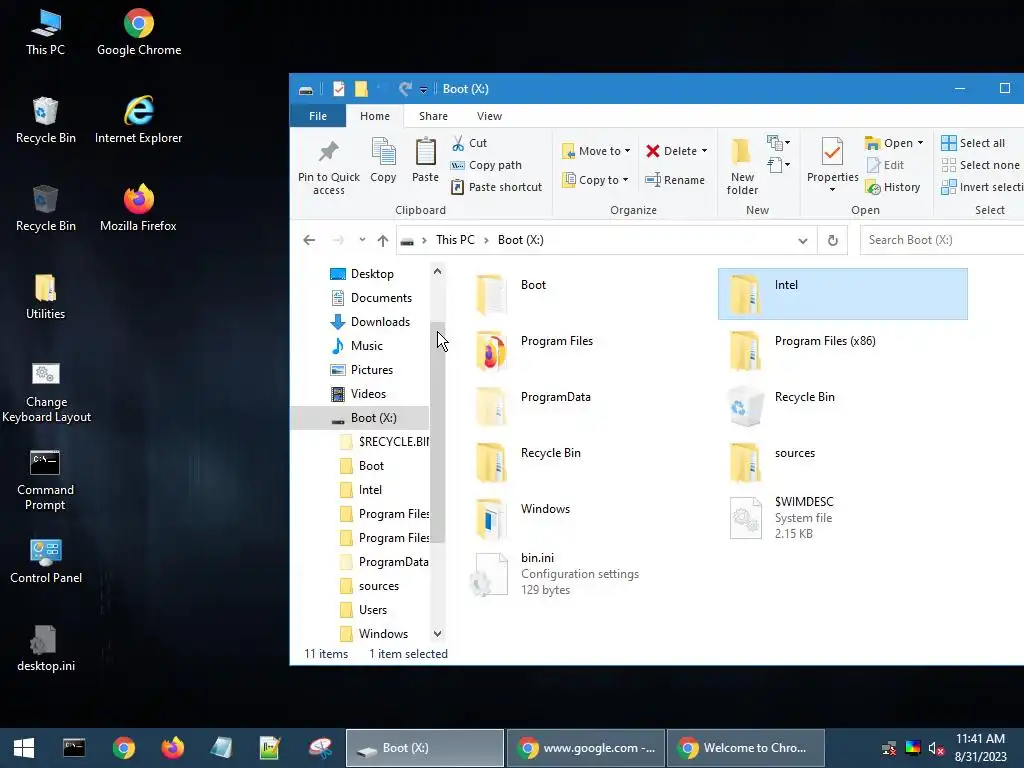
Task: Click Paste shortcut in ribbon
Action: [x=496, y=187]
